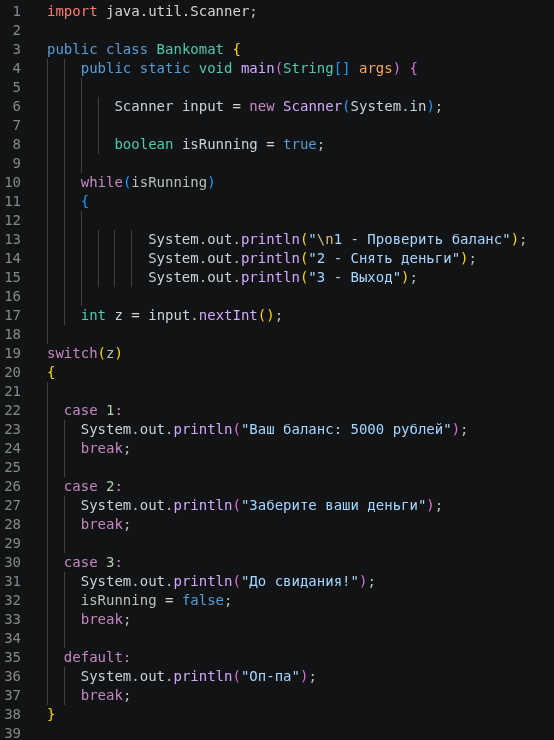This screenshot has height=740, width=554.
Task: Click the class name 'Bankomat'
Action: pos(190,49)
